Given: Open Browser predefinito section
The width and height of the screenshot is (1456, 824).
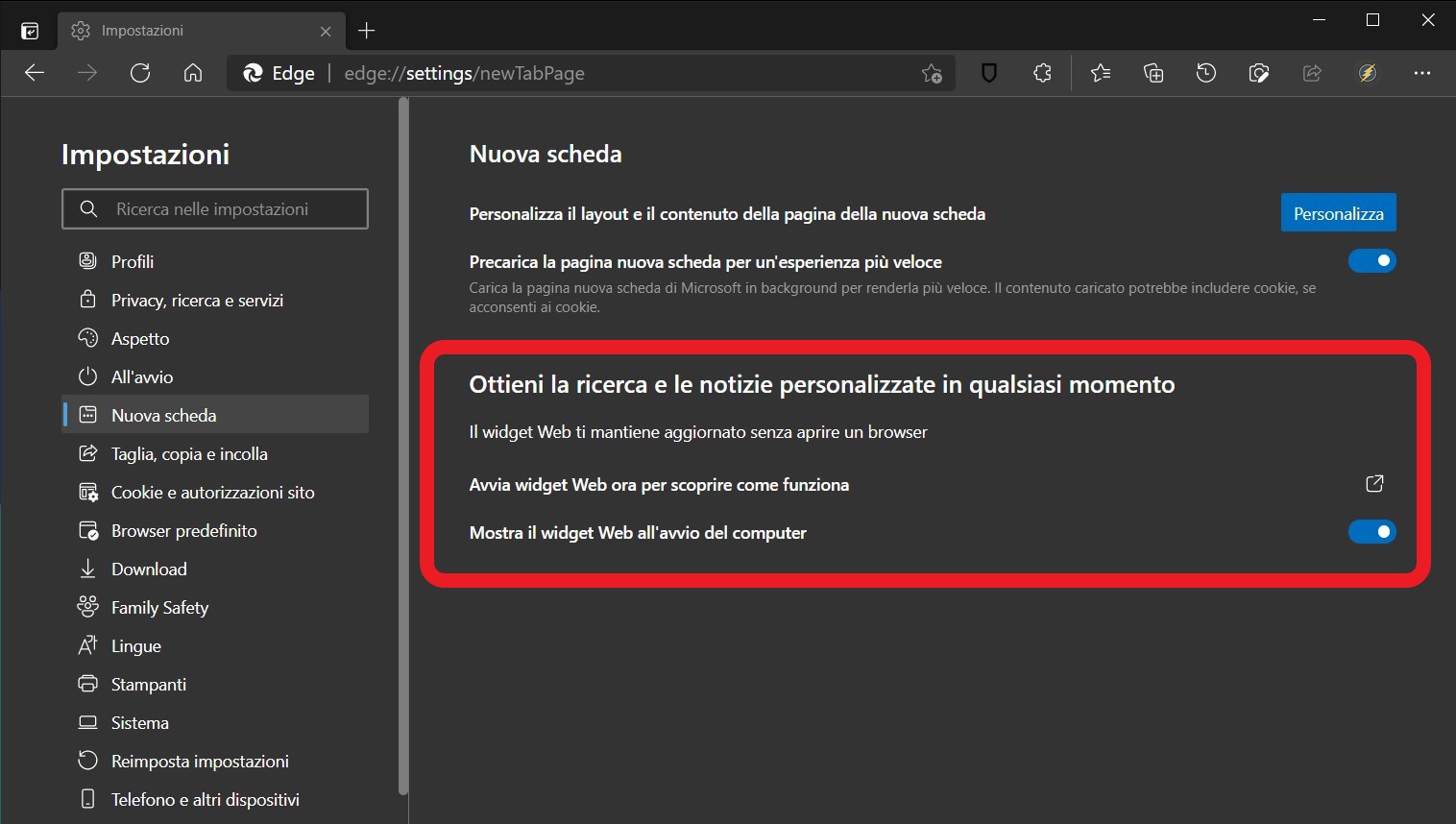Looking at the screenshot, I should [x=215, y=530].
